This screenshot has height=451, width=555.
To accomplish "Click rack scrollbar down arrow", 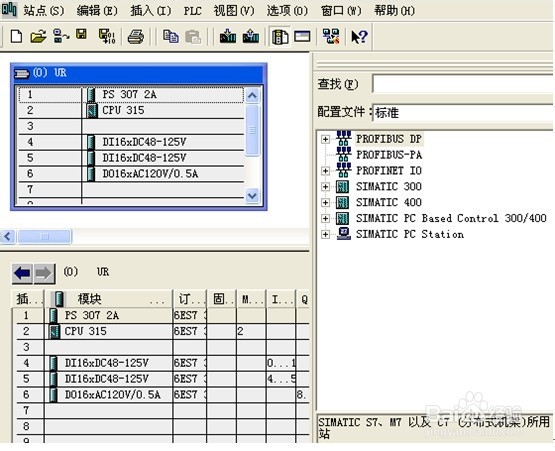I will pos(252,195).
